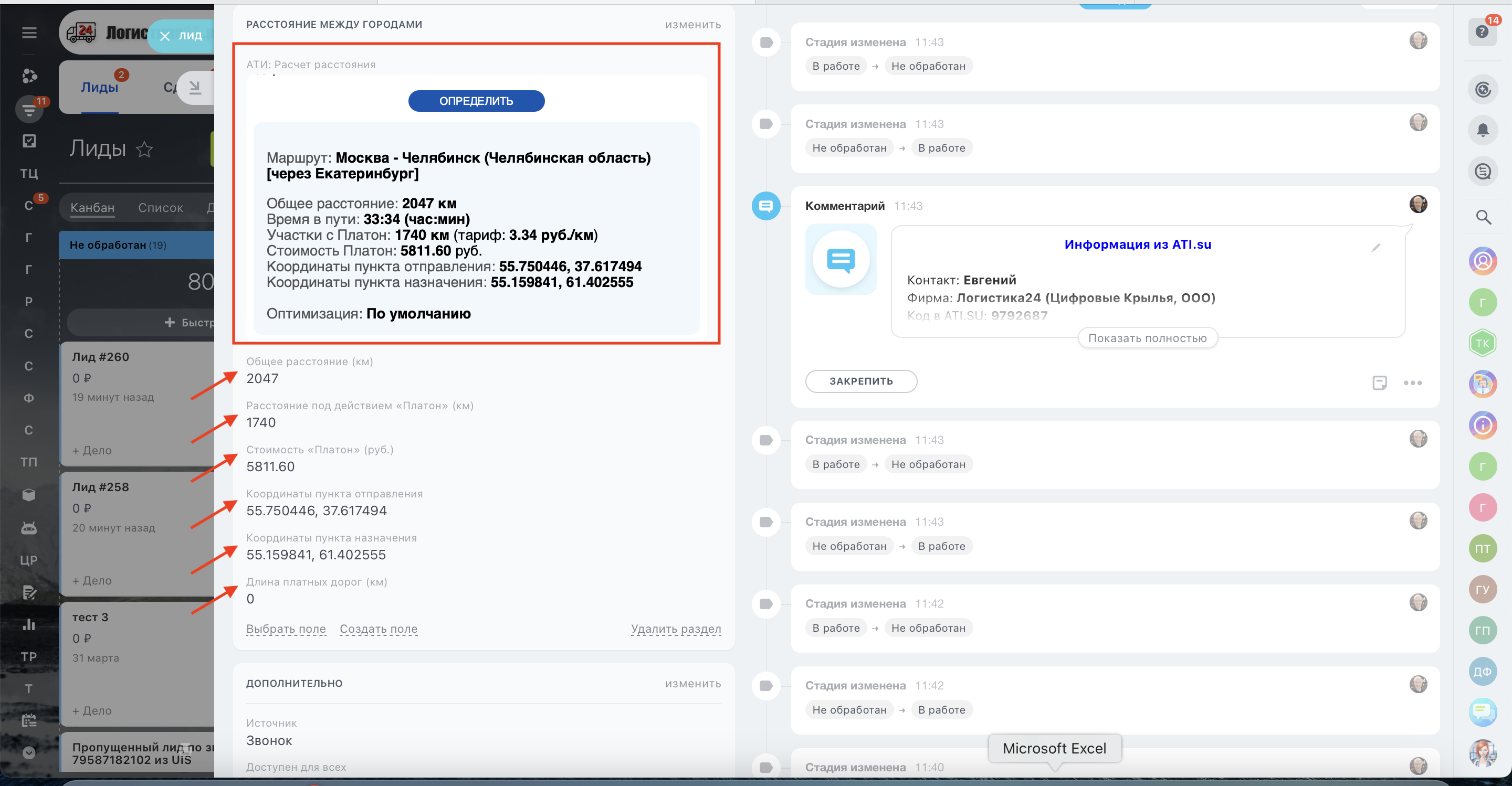Click edit pencil on ATI.su comment
Viewport: 1512px width, 786px height.
click(x=1376, y=248)
